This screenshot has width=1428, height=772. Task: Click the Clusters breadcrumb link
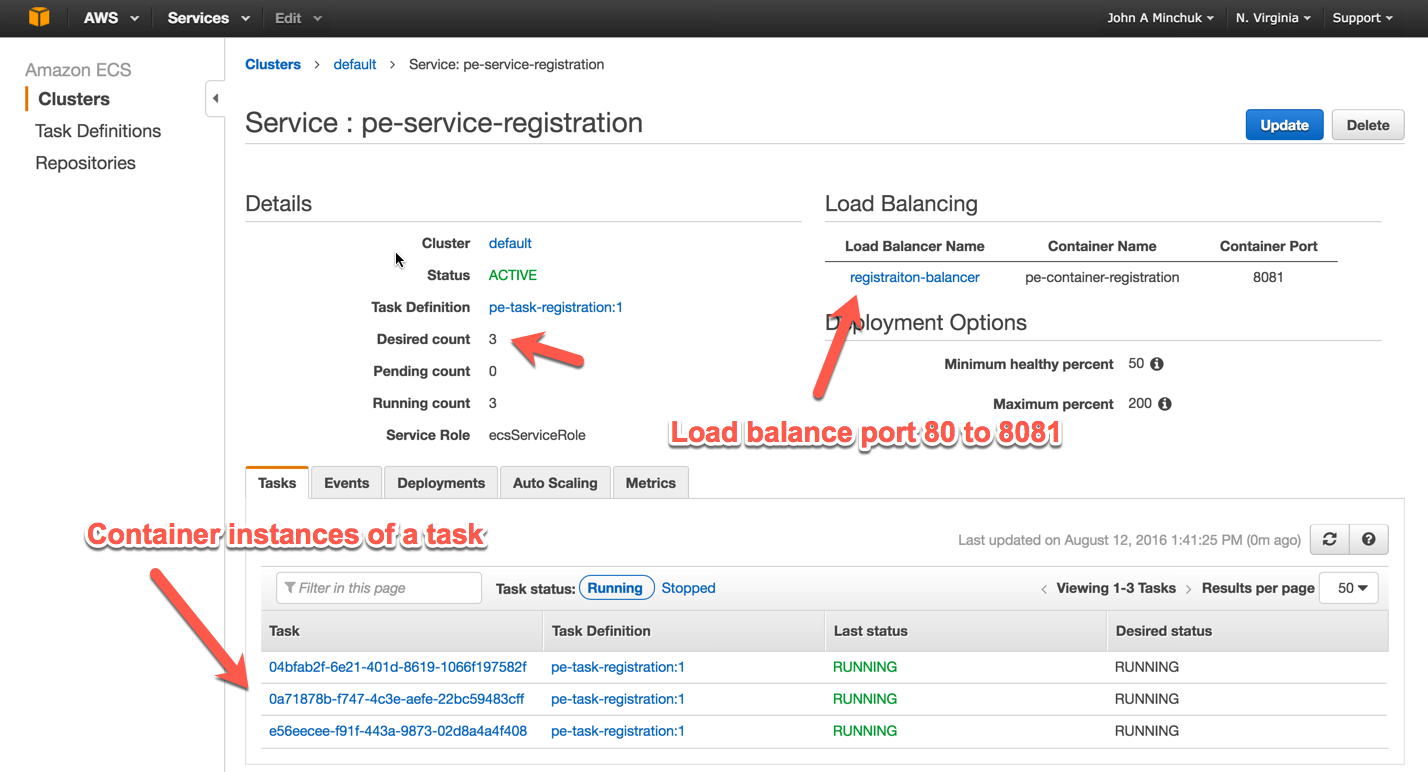[x=273, y=64]
